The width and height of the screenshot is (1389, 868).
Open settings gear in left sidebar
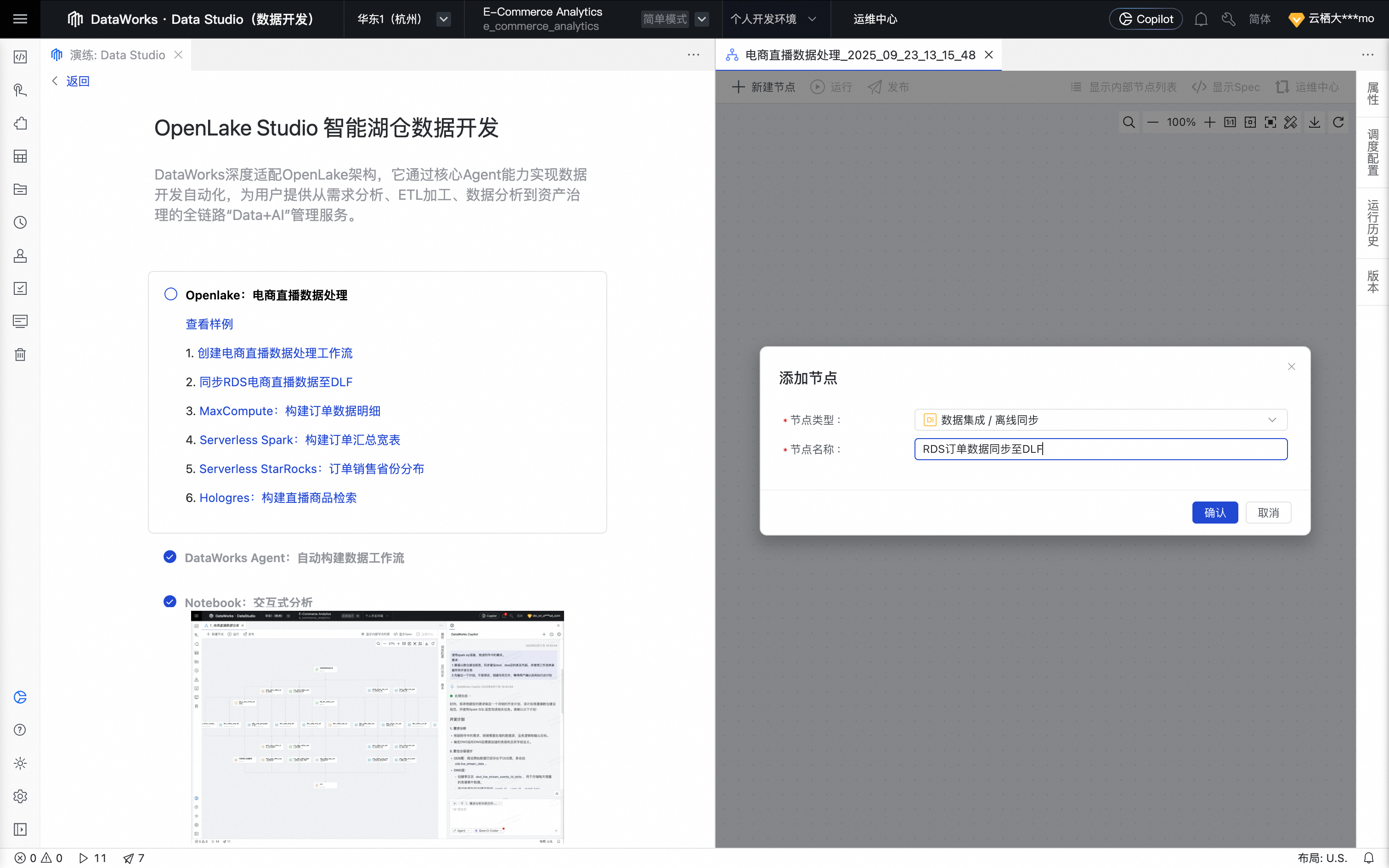coord(20,796)
